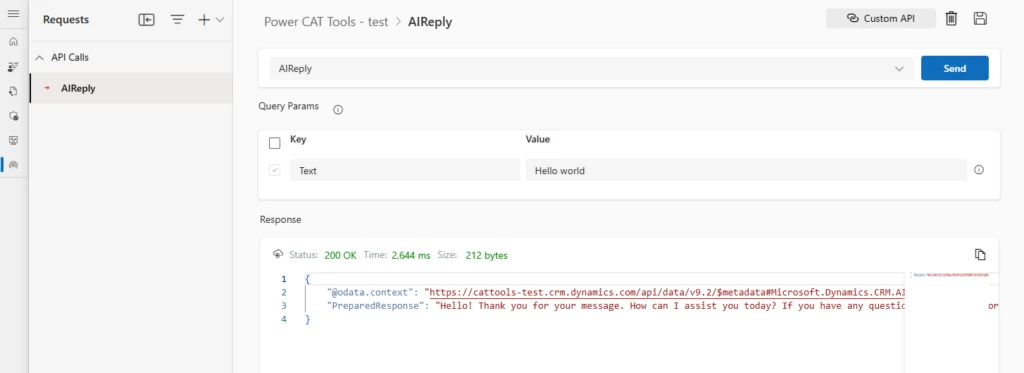Click the 212 bytes size value
The width and height of the screenshot is (1024, 373).
(487, 255)
